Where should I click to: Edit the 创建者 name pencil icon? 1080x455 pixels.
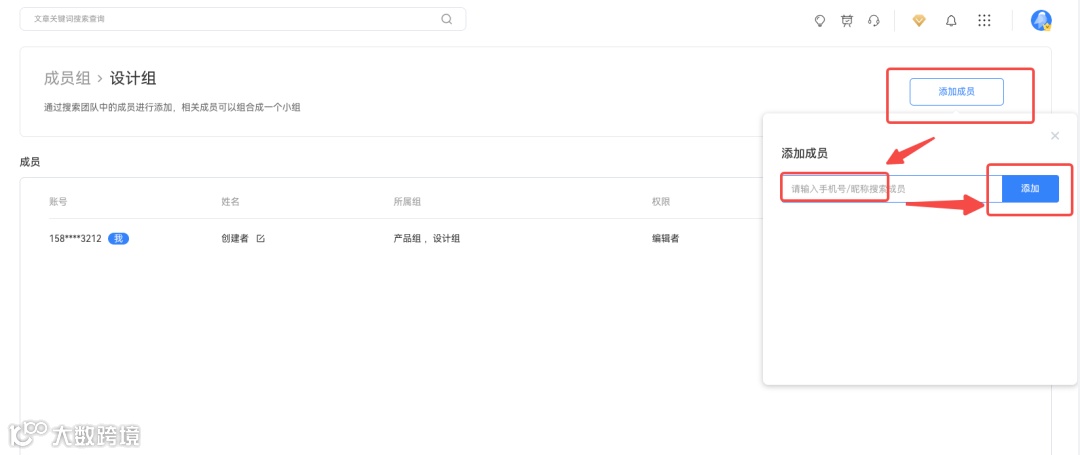(260, 239)
